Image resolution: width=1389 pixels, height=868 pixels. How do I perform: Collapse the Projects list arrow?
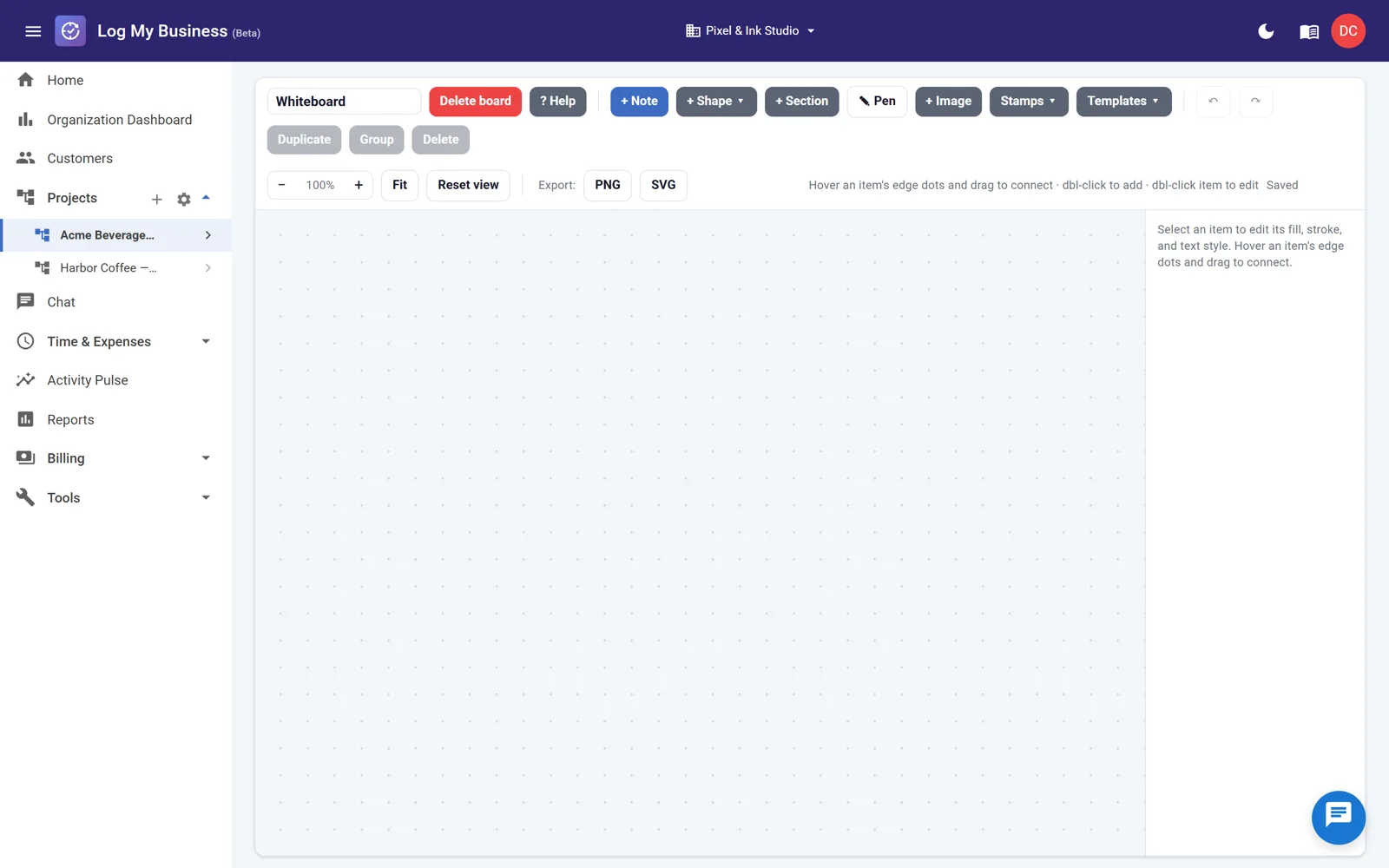[x=206, y=198]
